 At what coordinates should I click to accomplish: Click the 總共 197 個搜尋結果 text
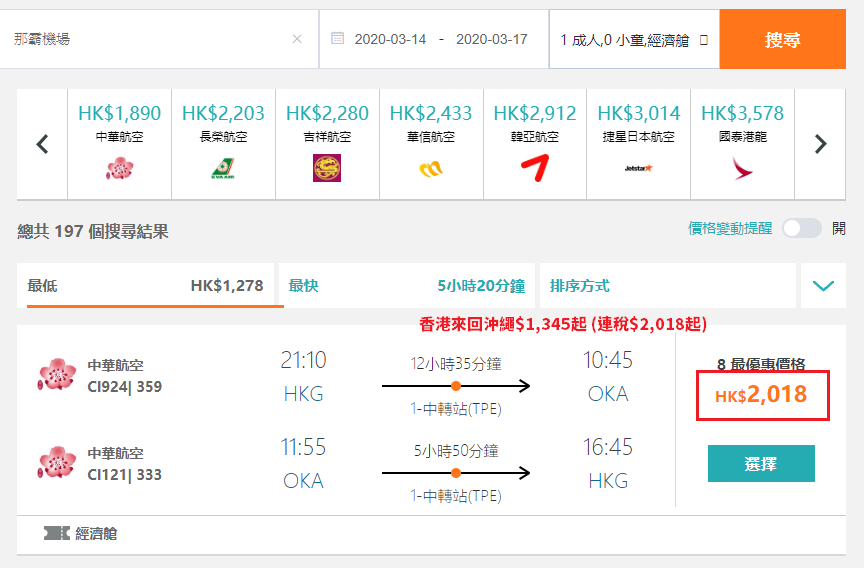click(x=93, y=231)
